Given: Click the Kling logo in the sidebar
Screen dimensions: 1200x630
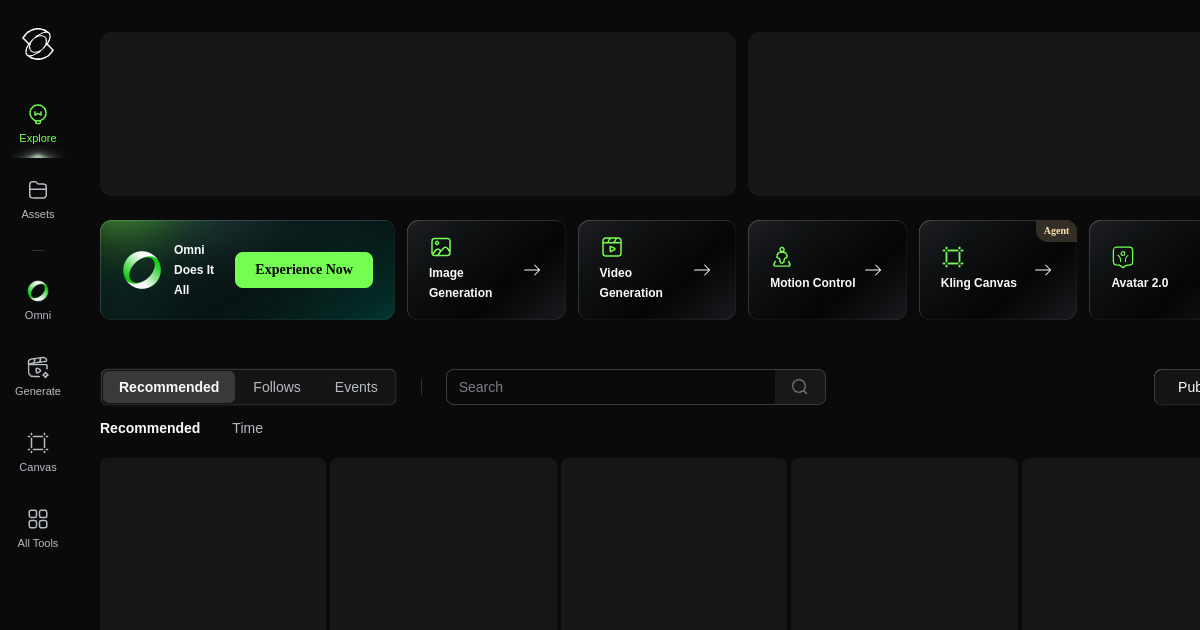Looking at the screenshot, I should click(x=38, y=44).
